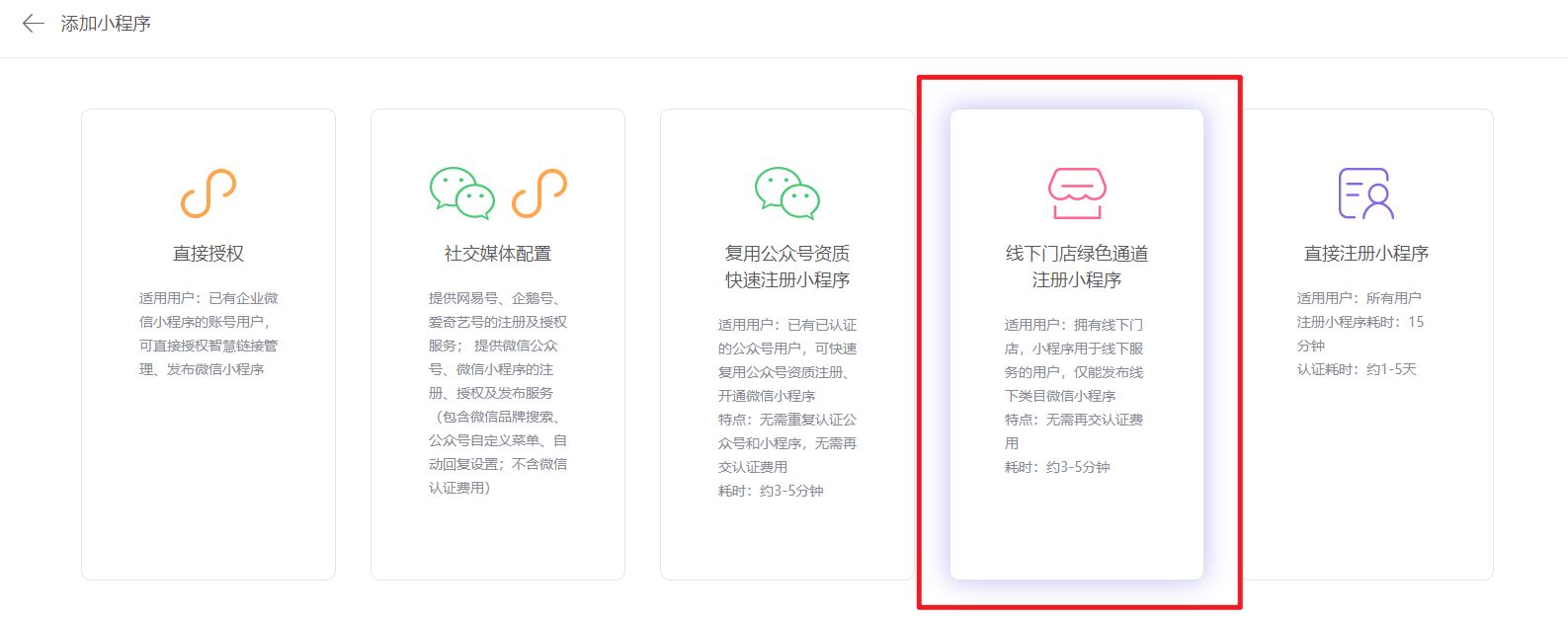1568x620 pixels.
Task: Choose the 线下门店绿色通道 注册小程序 title
Action: pos(1077,267)
